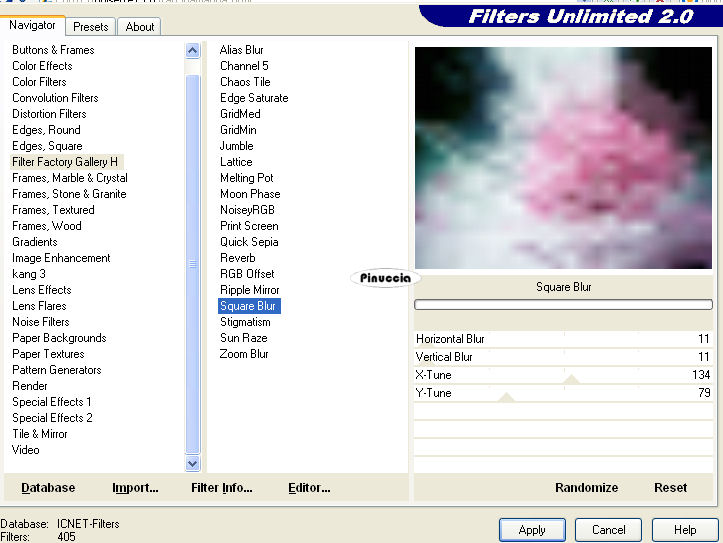Screen dimensions: 723x543
Task: Select Pattern Generators category
Action: point(57,370)
